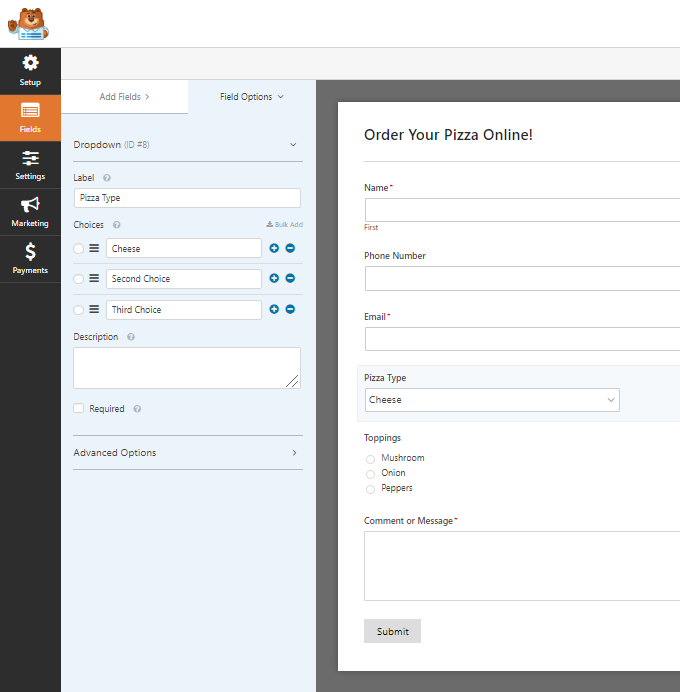Collapse the Dropdown field header section
The height and width of the screenshot is (692, 680).
point(293,145)
